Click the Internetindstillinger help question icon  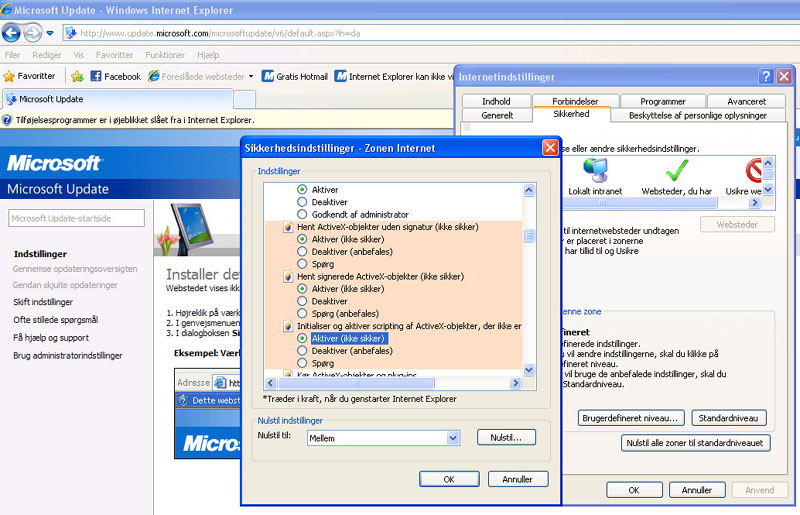pos(765,77)
